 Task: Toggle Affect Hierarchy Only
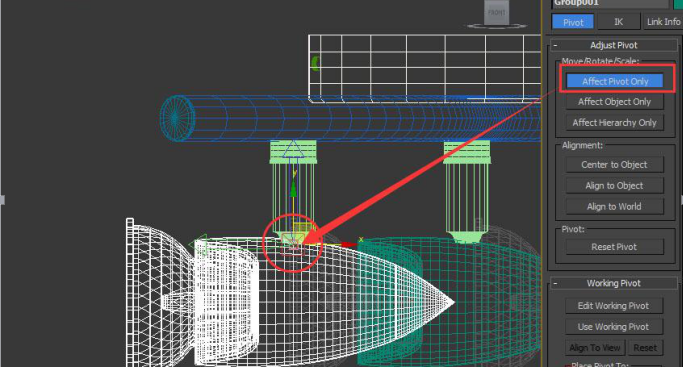point(615,122)
